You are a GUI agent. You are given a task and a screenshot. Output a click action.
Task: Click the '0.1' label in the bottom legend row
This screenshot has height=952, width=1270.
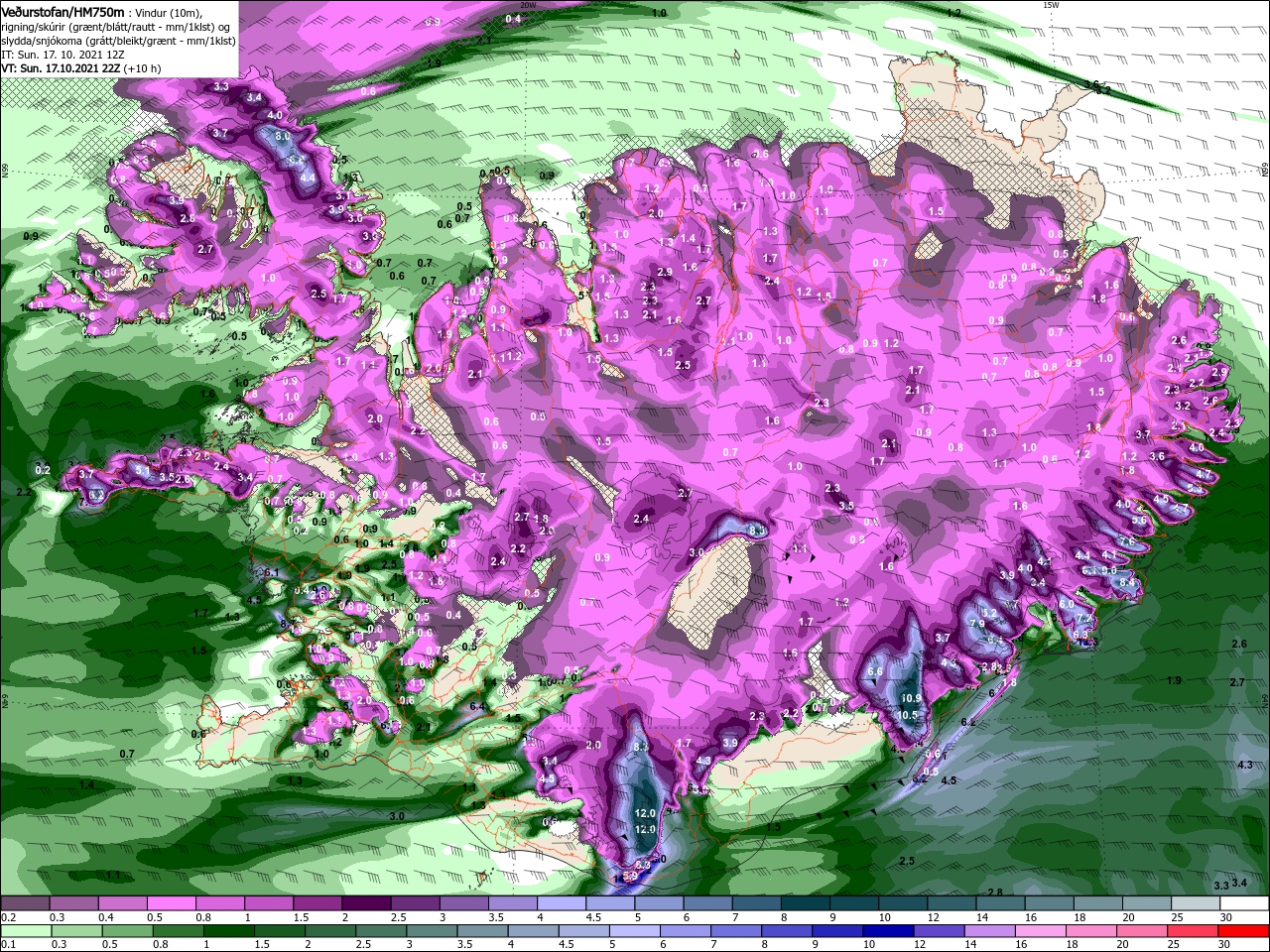click(x=8, y=945)
